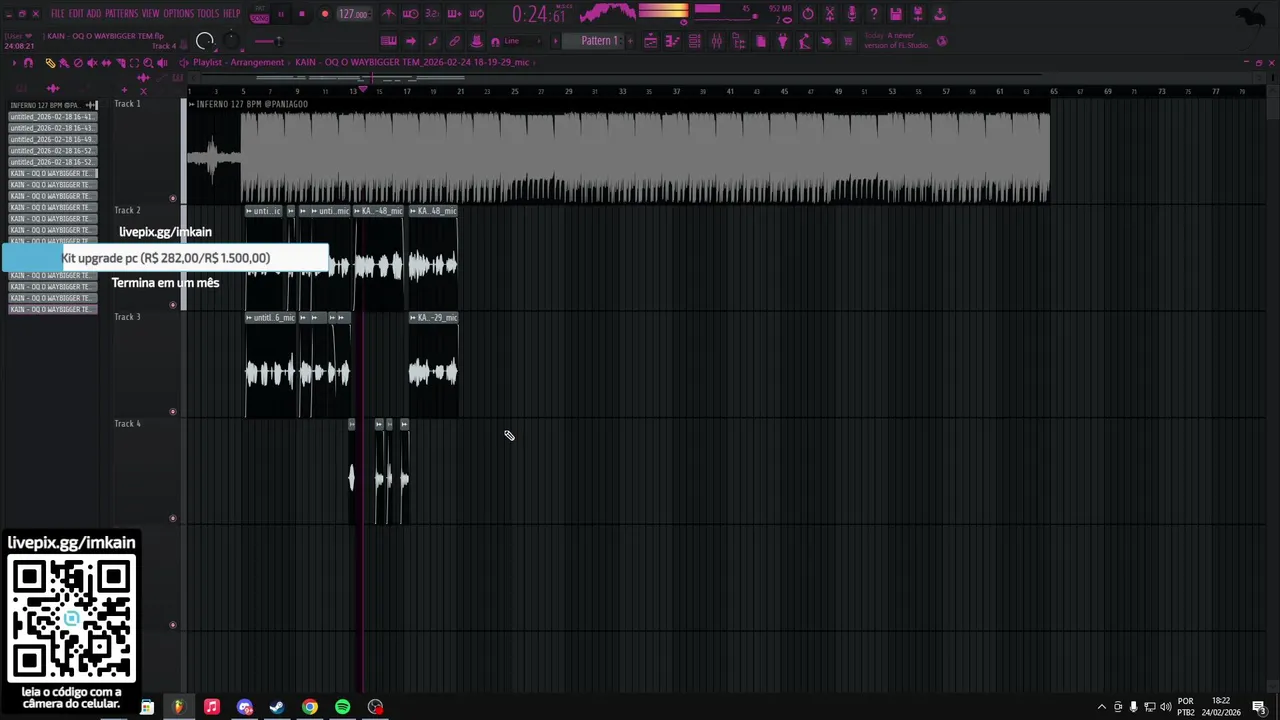
Task: Open the ADD menu
Action: click(x=94, y=14)
